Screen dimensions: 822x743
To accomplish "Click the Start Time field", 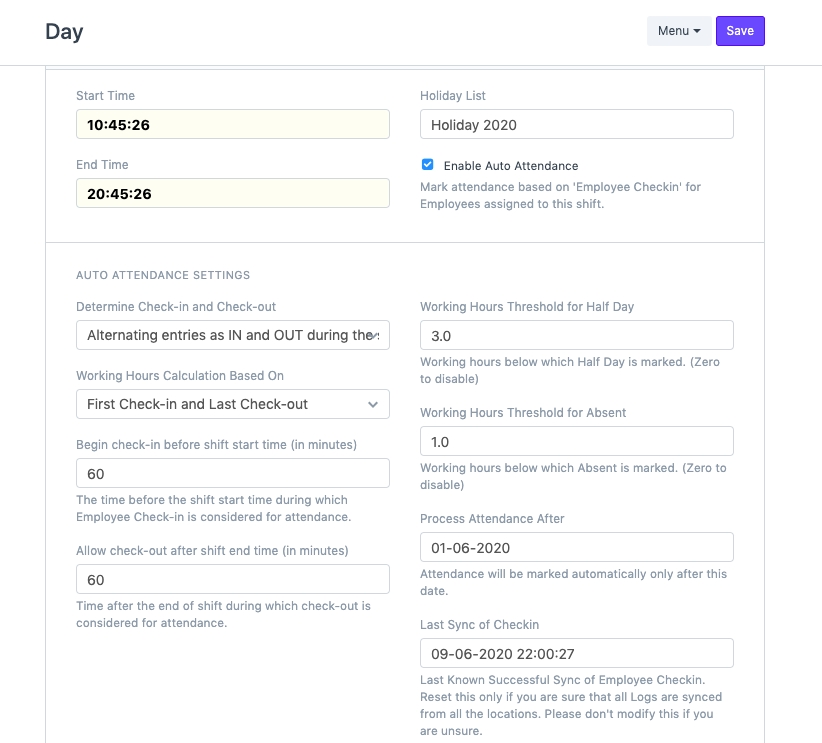I will pyautogui.click(x=232, y=124).
